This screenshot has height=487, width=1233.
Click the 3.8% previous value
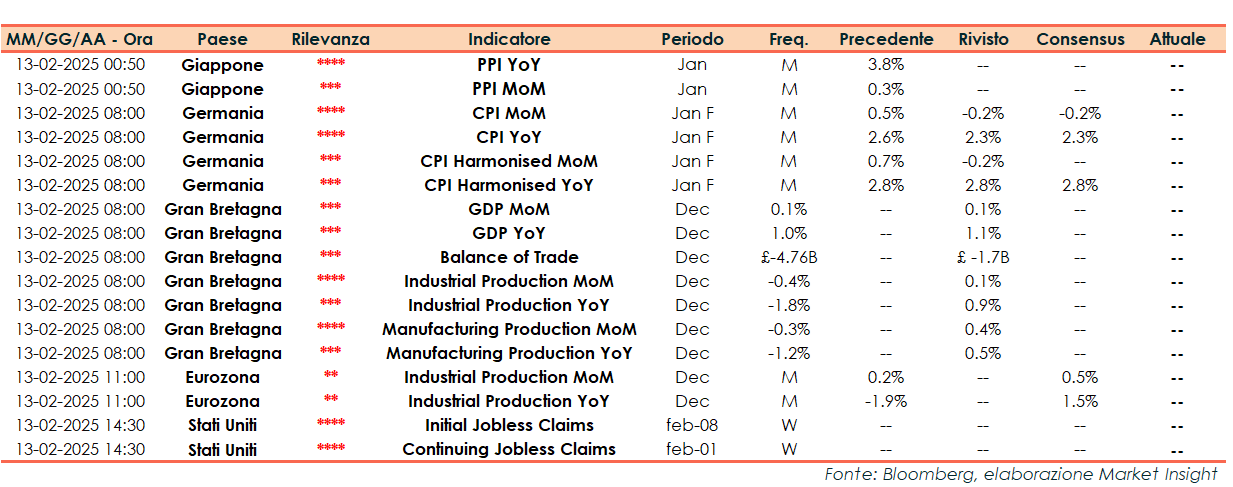point(886,65)
